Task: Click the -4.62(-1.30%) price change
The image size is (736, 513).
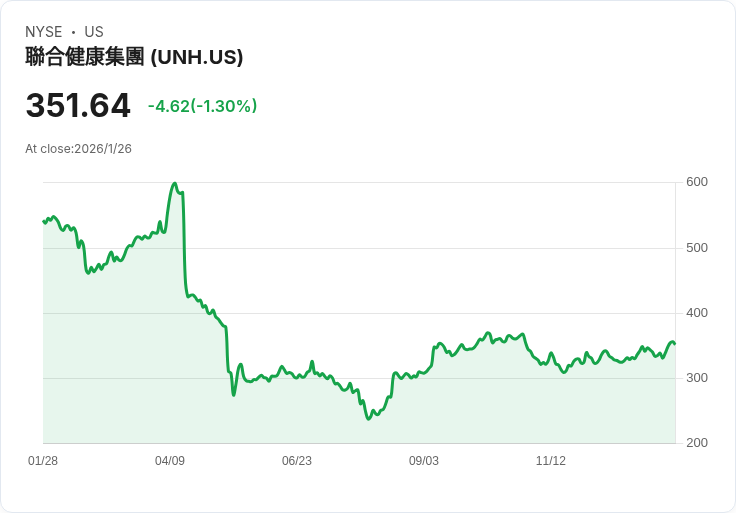Action: 202,106
